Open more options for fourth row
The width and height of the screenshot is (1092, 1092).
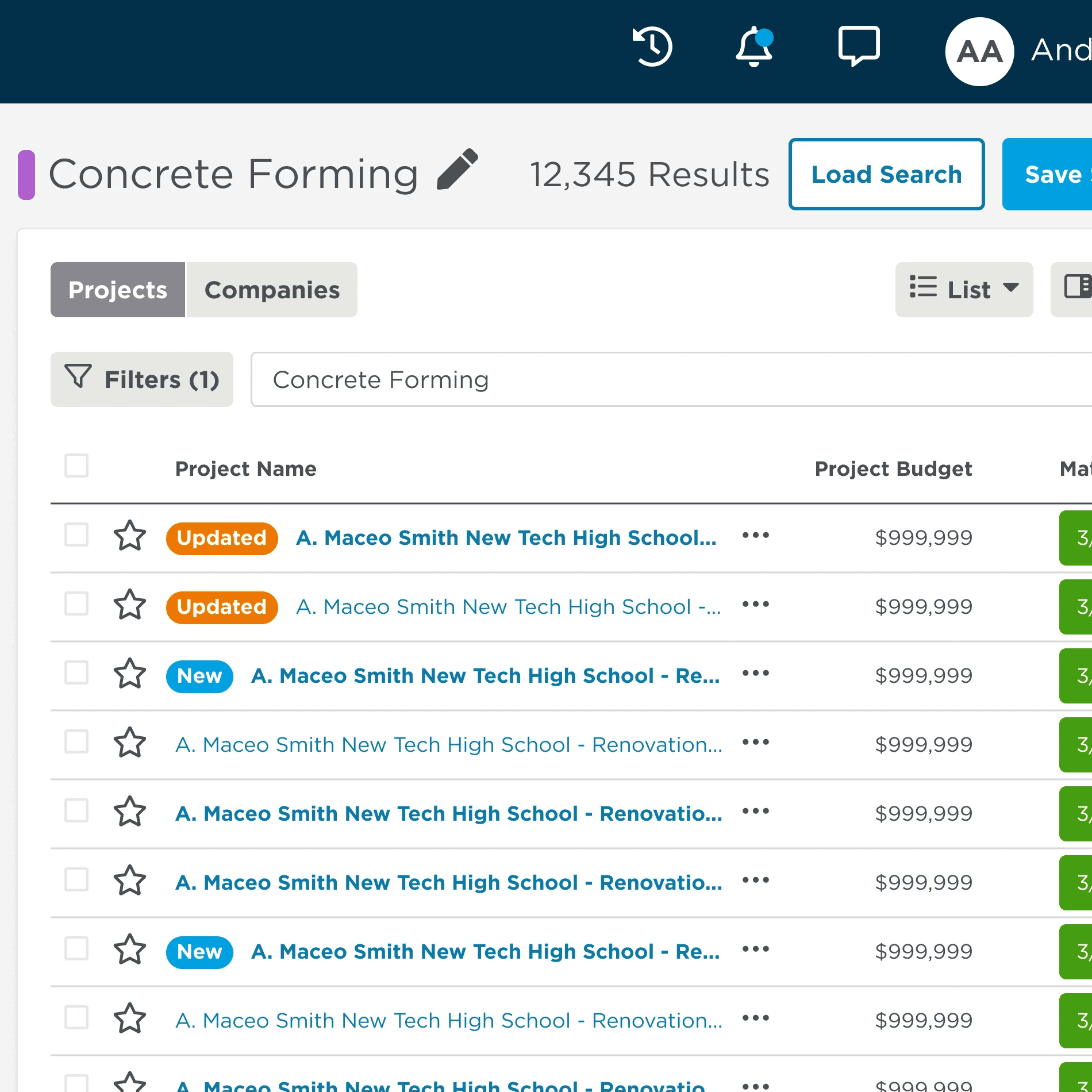tap(755, 743)
